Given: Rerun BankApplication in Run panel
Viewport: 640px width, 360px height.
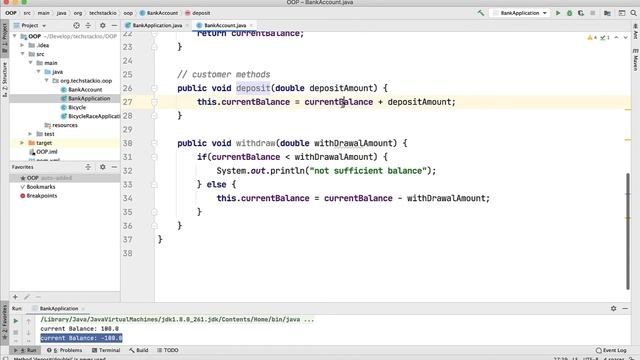Looking at the screenshot, I should (x=16, y=321).
